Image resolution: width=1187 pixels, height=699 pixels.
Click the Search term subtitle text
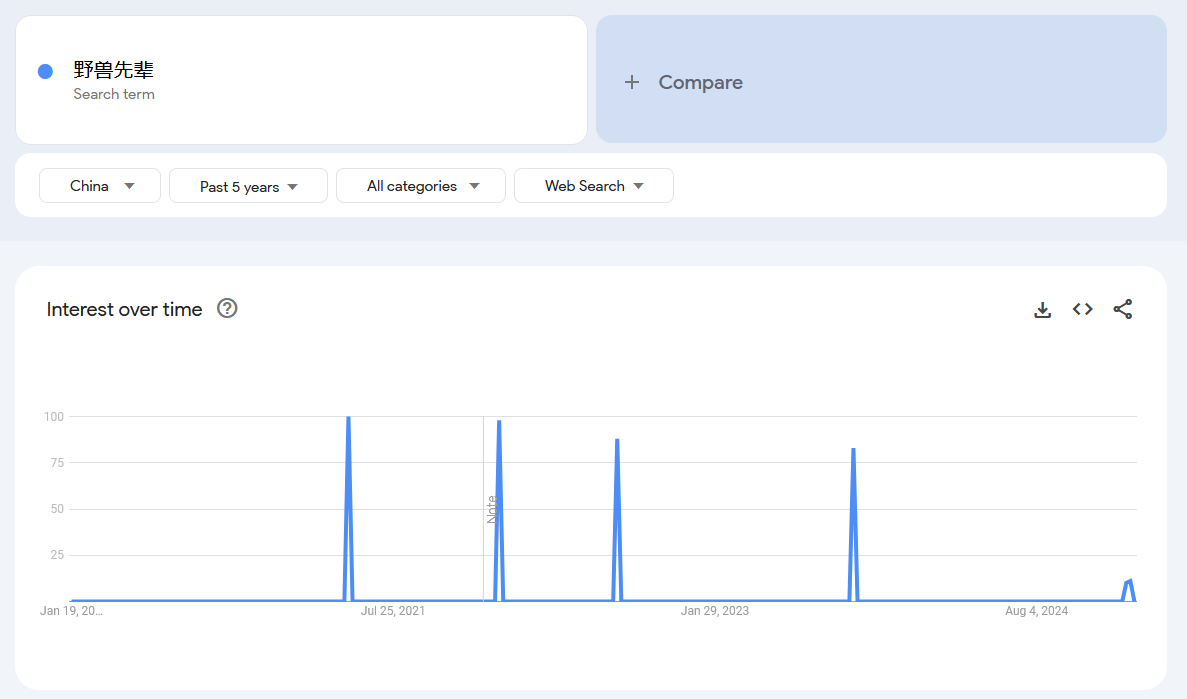(114, 94)
